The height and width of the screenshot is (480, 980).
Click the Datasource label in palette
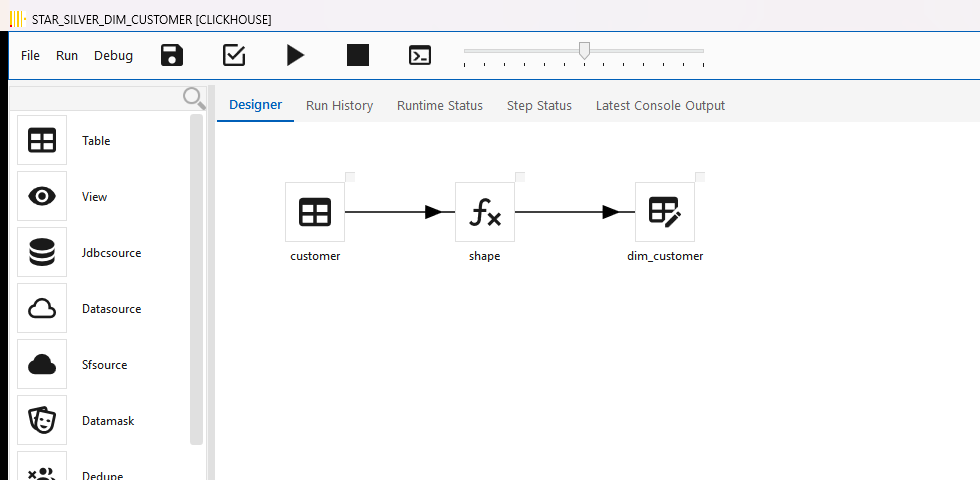coord(111,309)
